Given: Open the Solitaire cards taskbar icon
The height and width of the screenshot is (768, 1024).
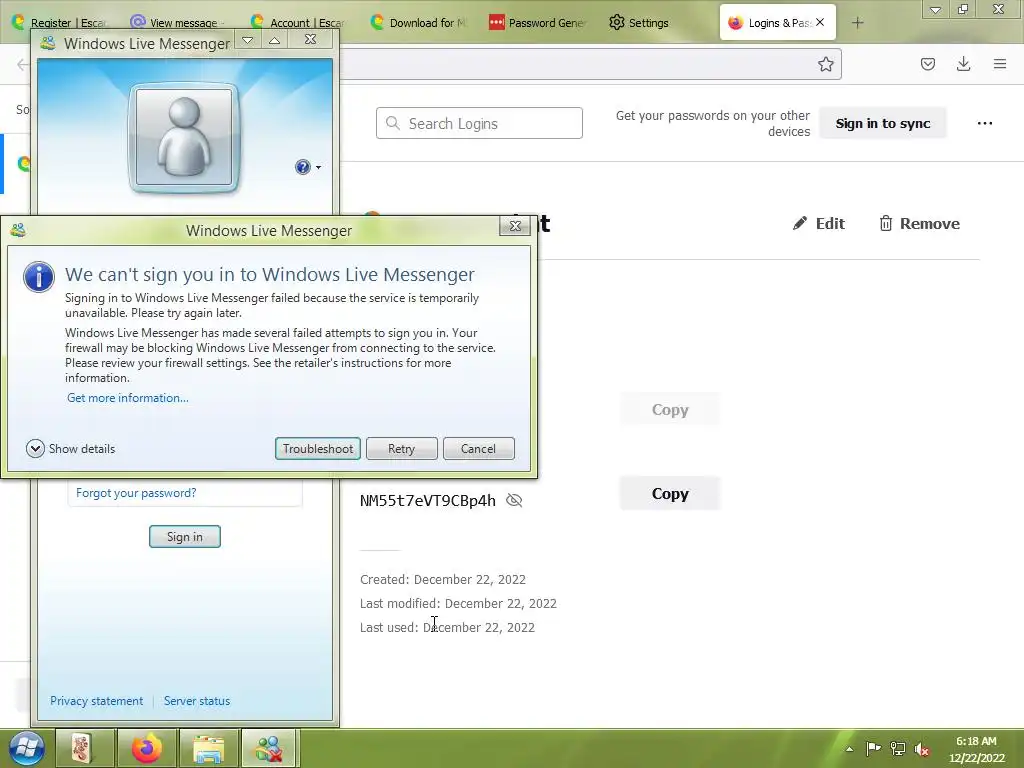Looking at the screenshot, I should point(84,748).
